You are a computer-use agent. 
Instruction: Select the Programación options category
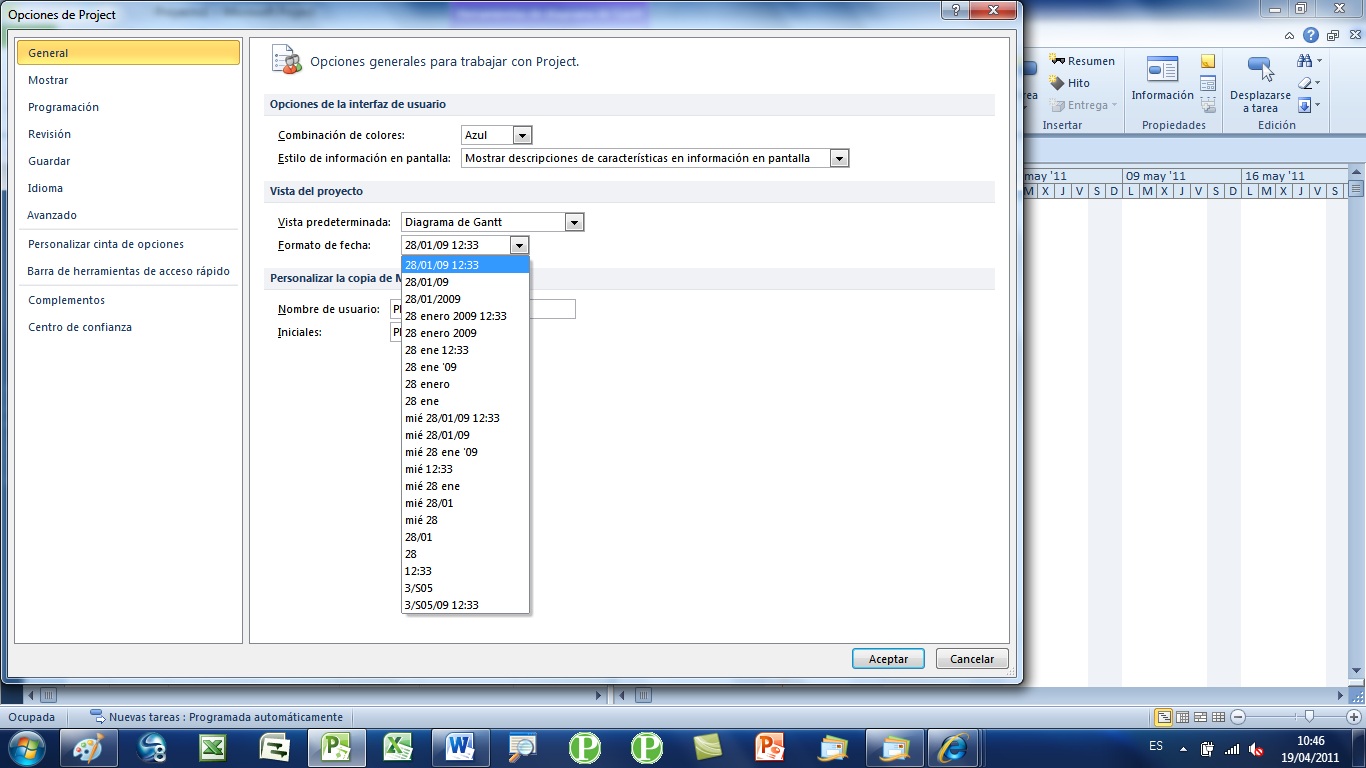[x=129, y=107]
